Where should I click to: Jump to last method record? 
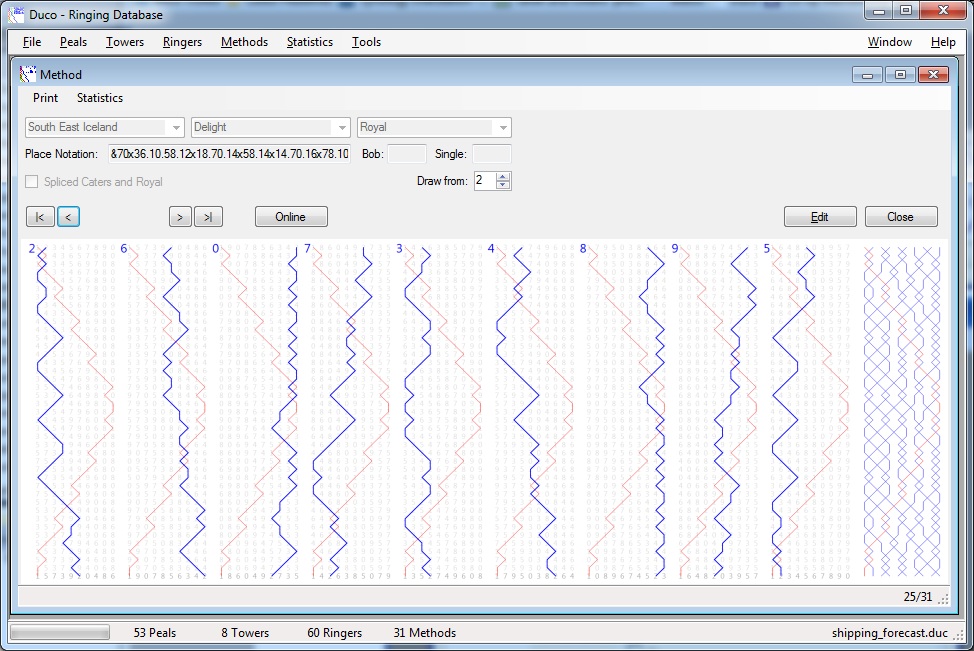(209, 217)
